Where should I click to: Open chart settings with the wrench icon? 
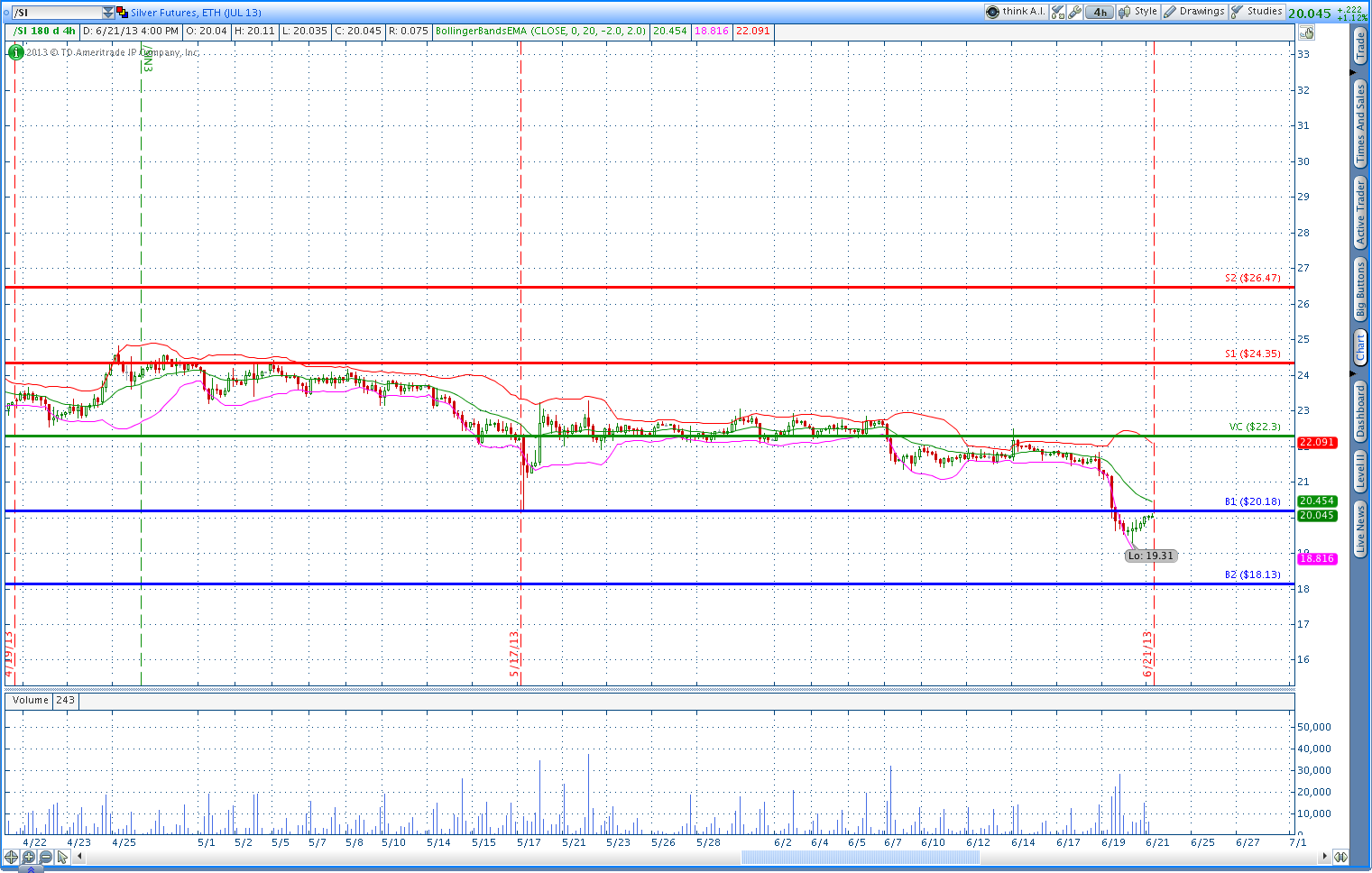(1076, 13)
